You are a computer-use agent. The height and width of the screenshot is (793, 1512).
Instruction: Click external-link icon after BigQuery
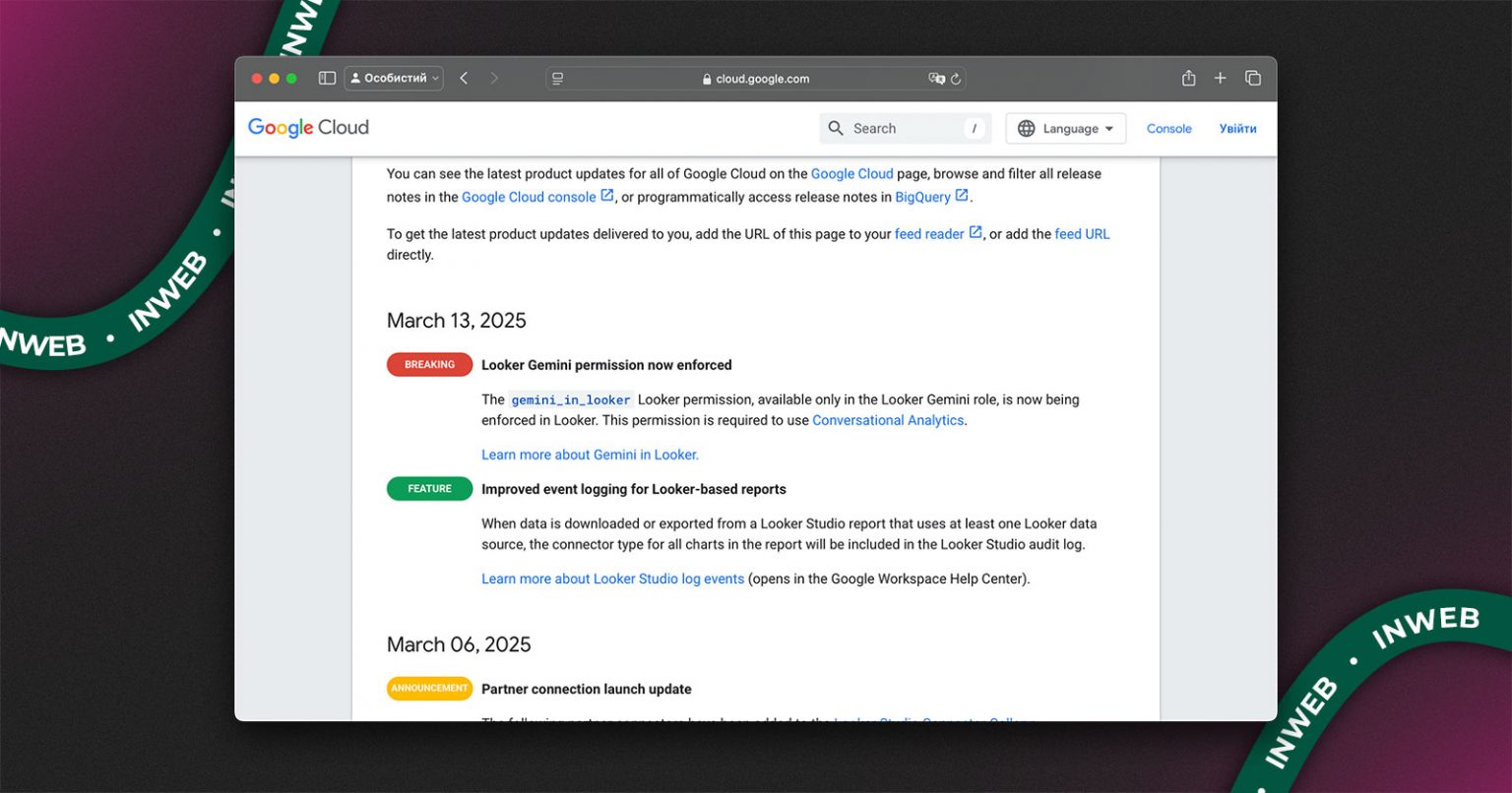[x=962, y=196]
